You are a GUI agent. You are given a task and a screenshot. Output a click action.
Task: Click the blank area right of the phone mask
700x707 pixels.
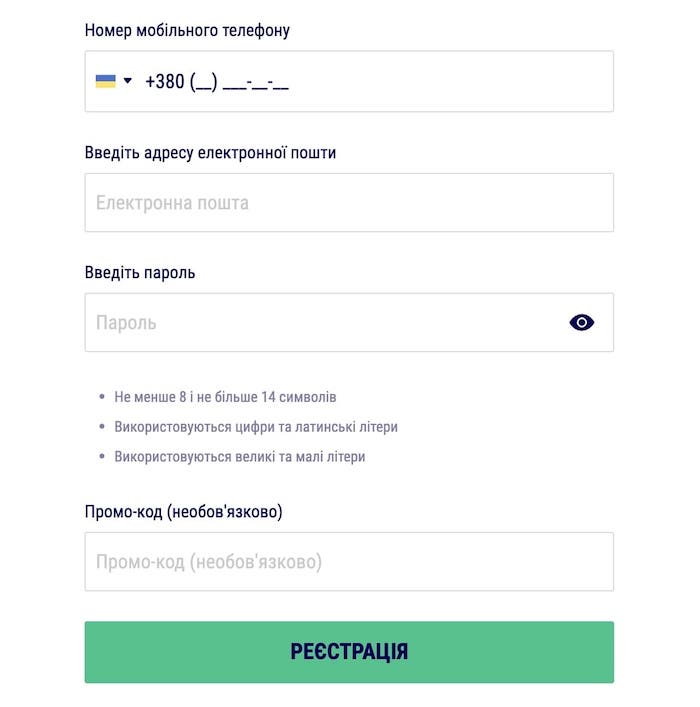[450, 82]
